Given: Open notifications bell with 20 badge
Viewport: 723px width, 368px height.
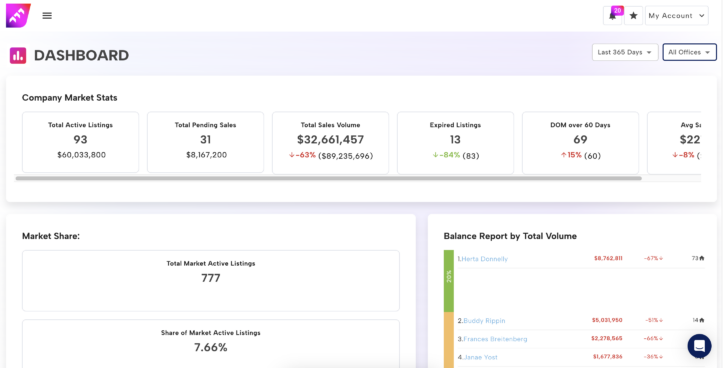Looking at the screenshot, I should point(613,16).
